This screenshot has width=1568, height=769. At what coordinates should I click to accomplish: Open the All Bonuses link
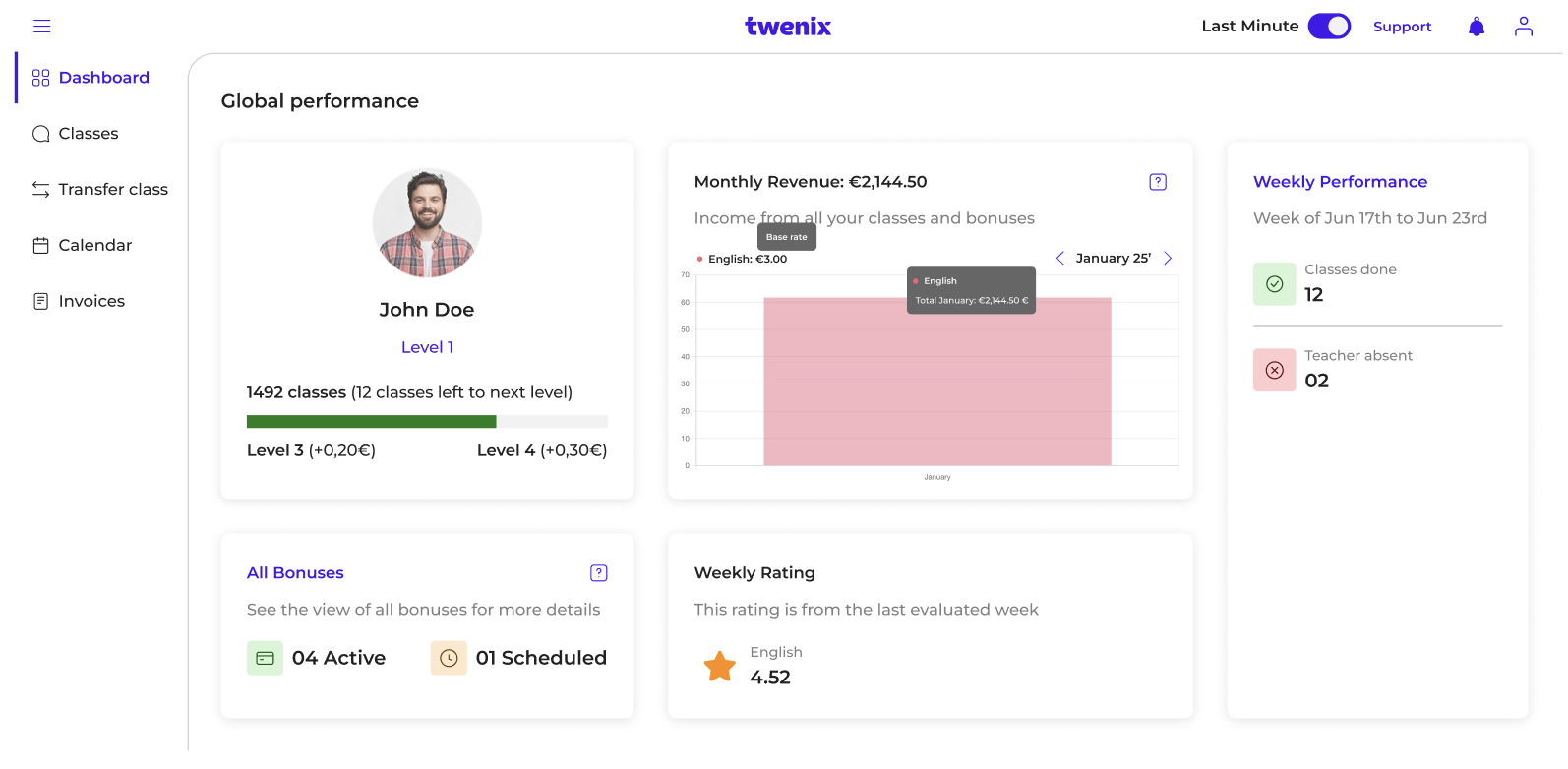(295, 573)
